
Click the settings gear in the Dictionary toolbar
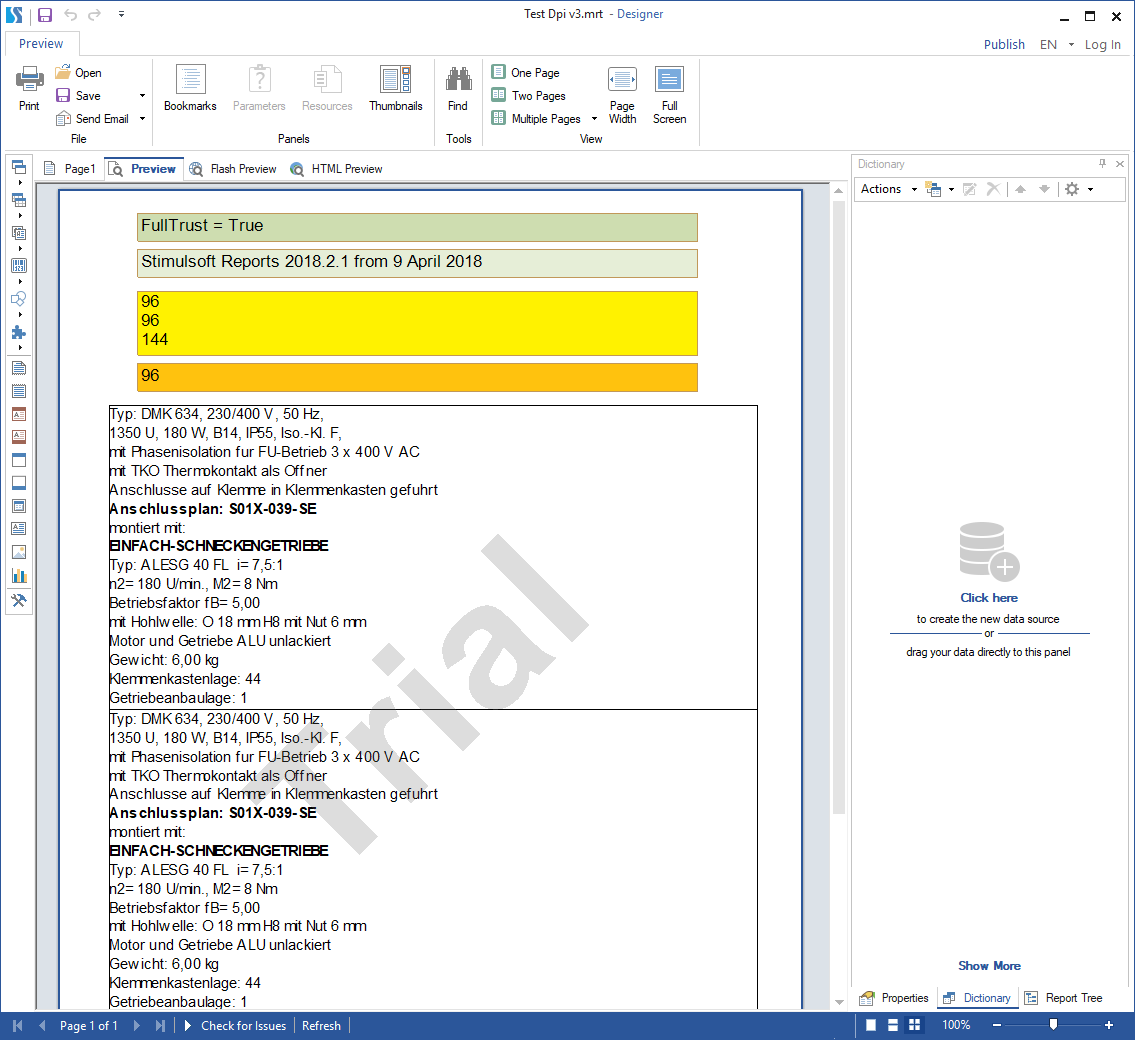coord(1072,189)
